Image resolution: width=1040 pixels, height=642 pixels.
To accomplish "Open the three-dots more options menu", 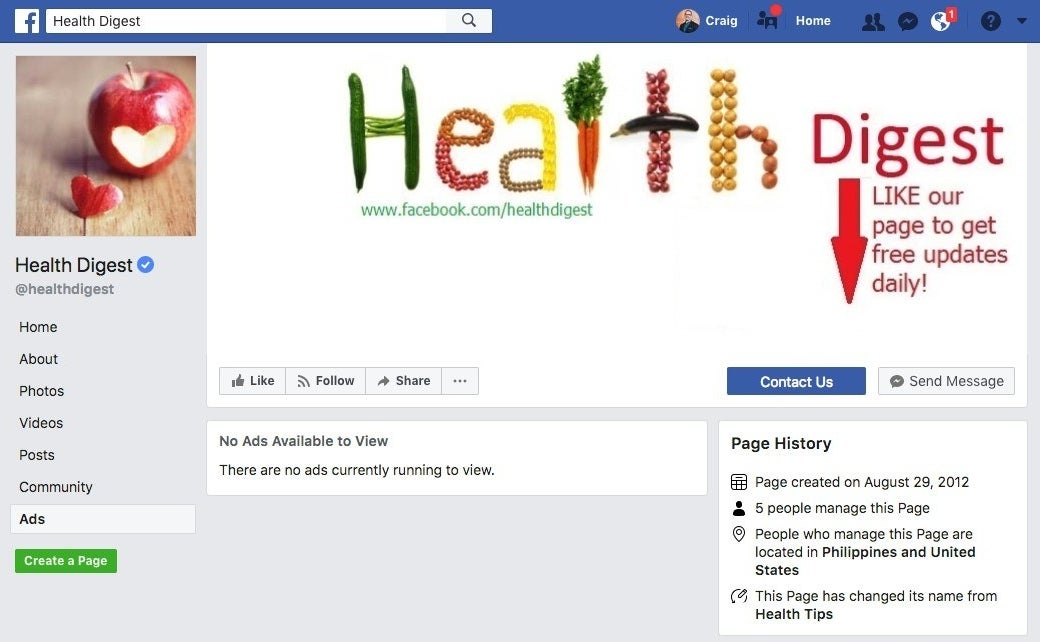I will pyautogui.click(x=460, y=381).
